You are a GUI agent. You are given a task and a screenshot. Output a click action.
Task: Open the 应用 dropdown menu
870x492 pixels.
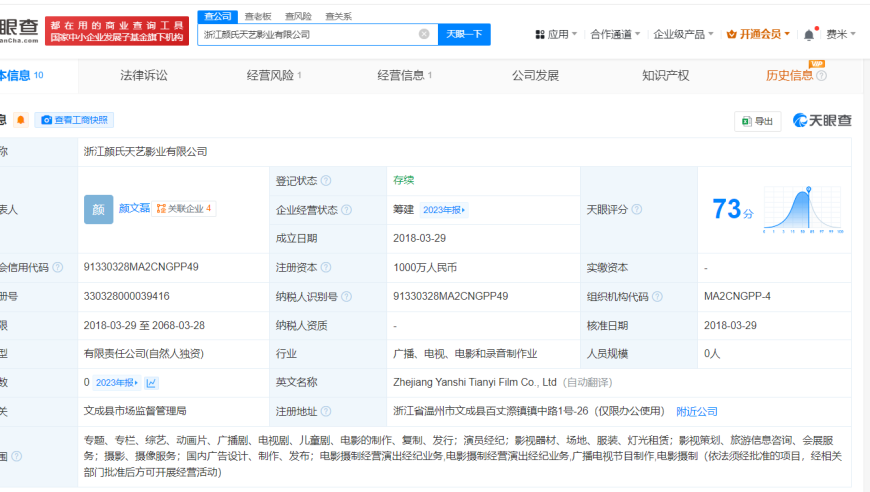pos(556,34)
